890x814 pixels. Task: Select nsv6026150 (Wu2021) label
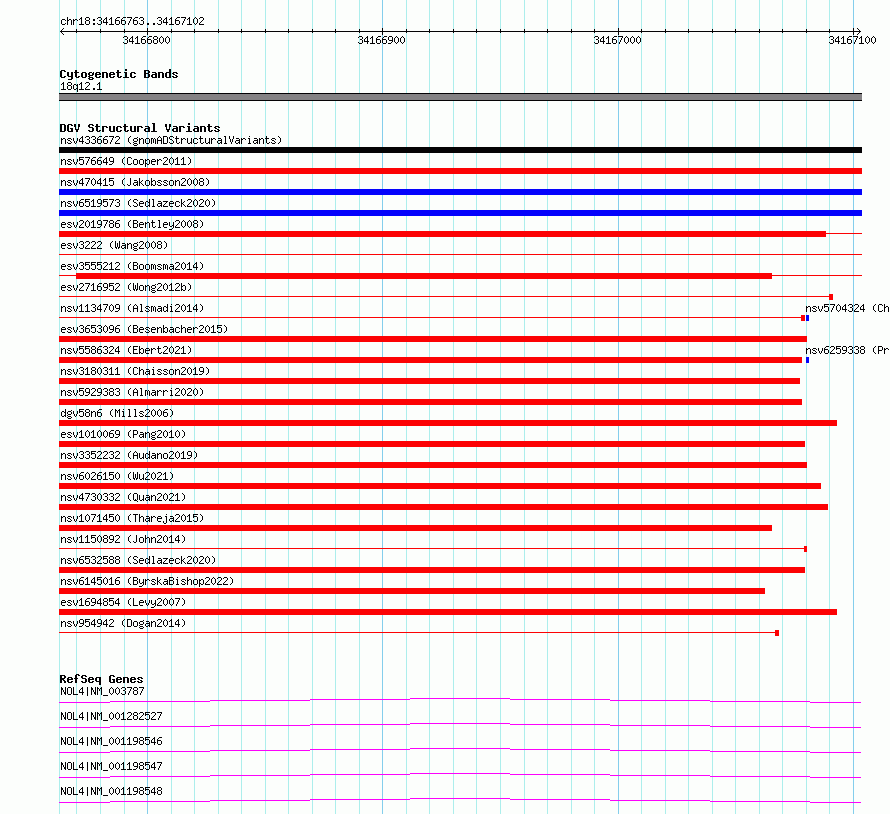pyautogui.click(x=117, y=476)
